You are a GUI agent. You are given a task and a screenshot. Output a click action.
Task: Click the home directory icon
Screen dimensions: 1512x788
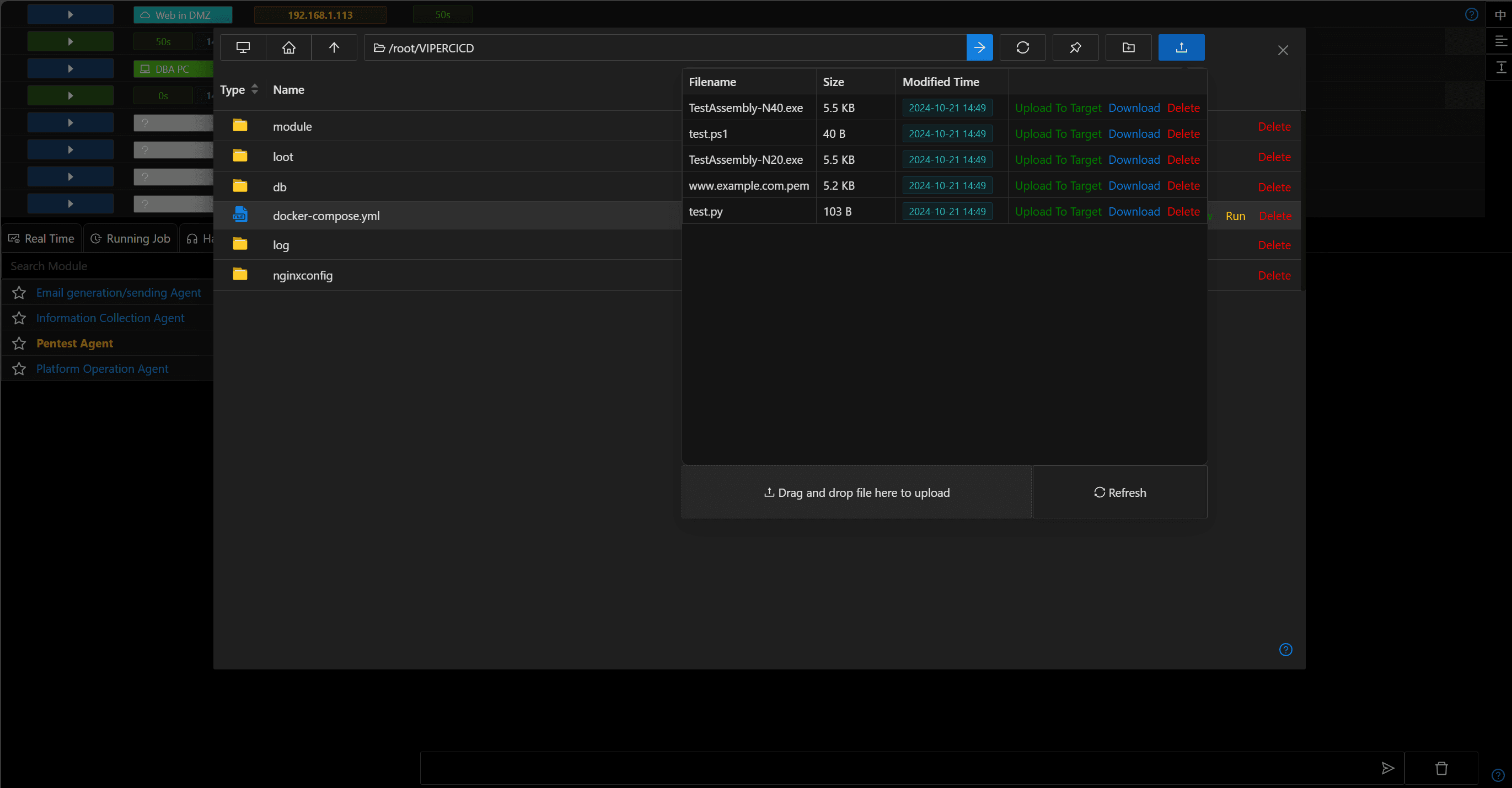coord(288,47)
